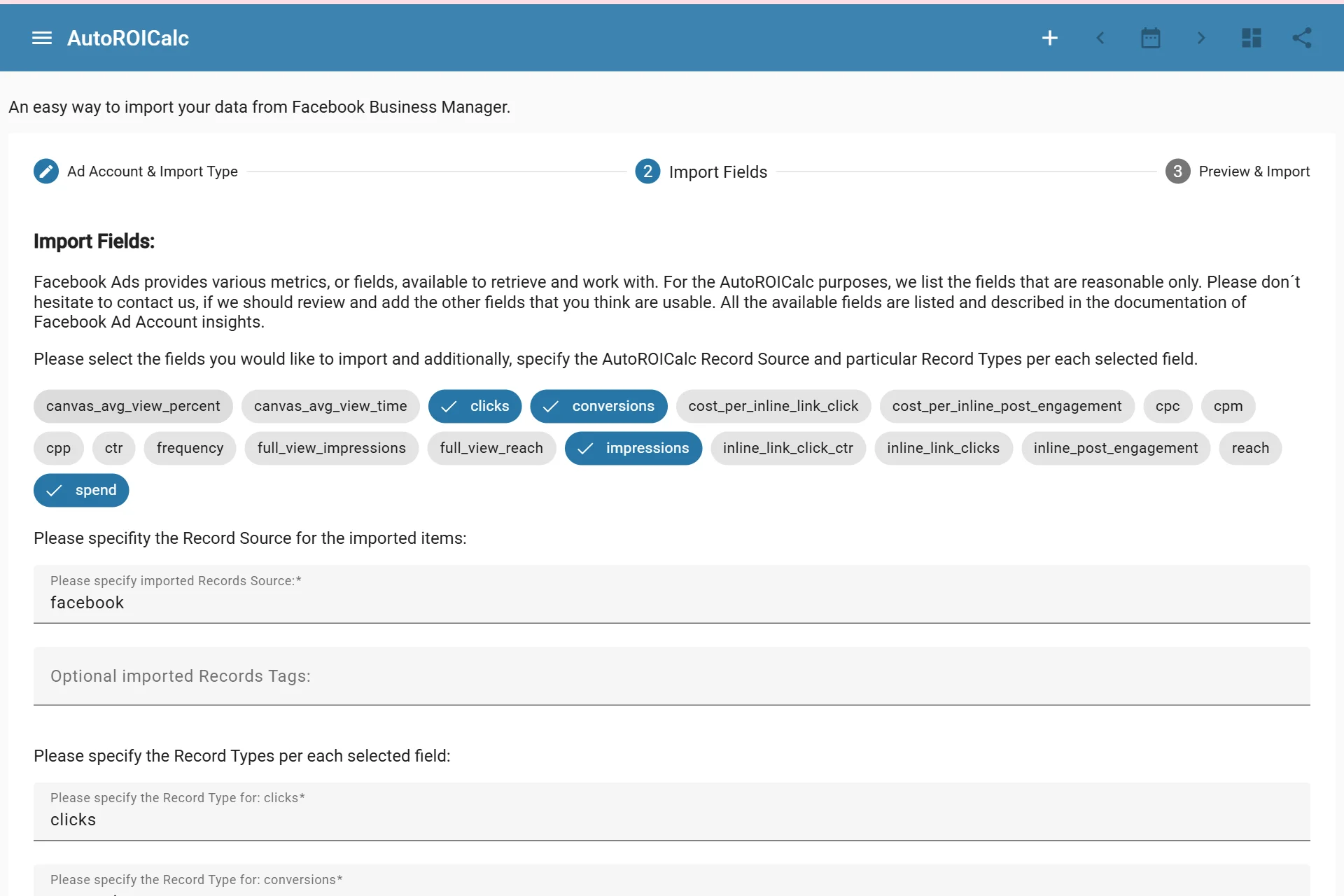The image size is (1344, 896).
Task: Deselect the impressions field chip
Action: [633, 448]
